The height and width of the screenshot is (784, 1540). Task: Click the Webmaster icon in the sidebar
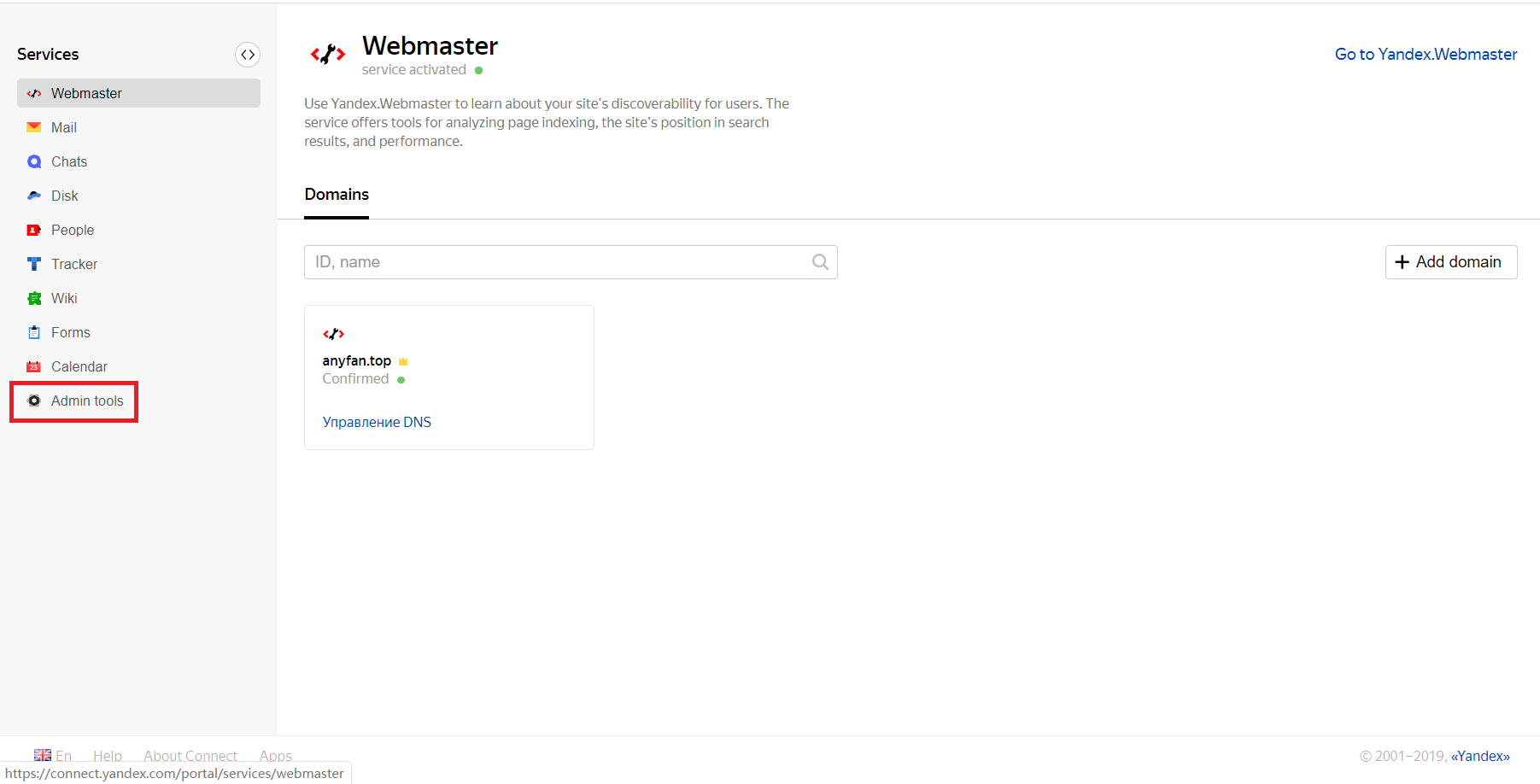(x=34, y=93)
